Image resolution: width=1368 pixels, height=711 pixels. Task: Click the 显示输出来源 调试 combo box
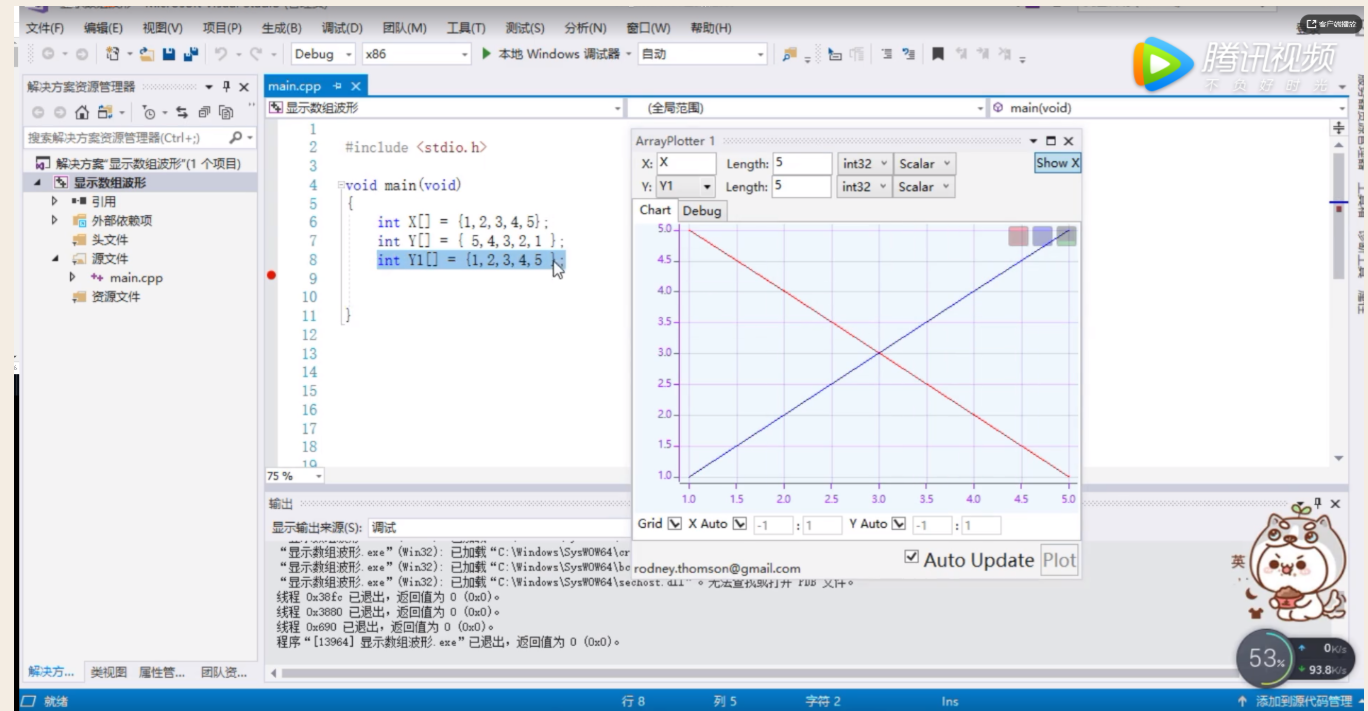(498, 527)
